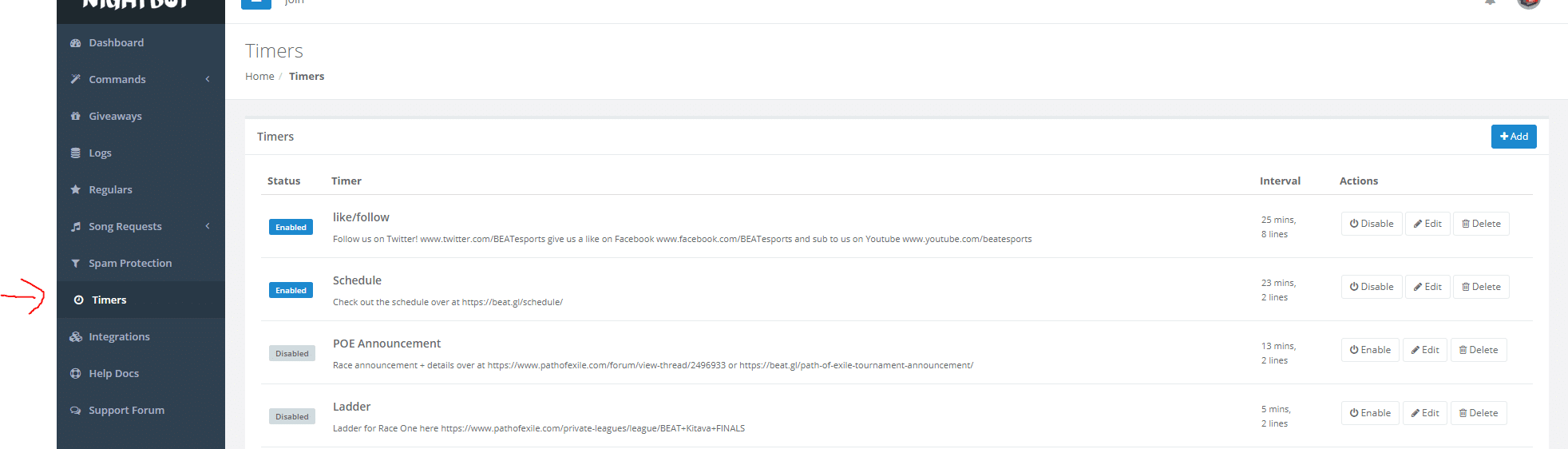Click the 'Check out the schedule' message text
The image size is (1568, 449).
pyautogui.click(x=448, y=302)
